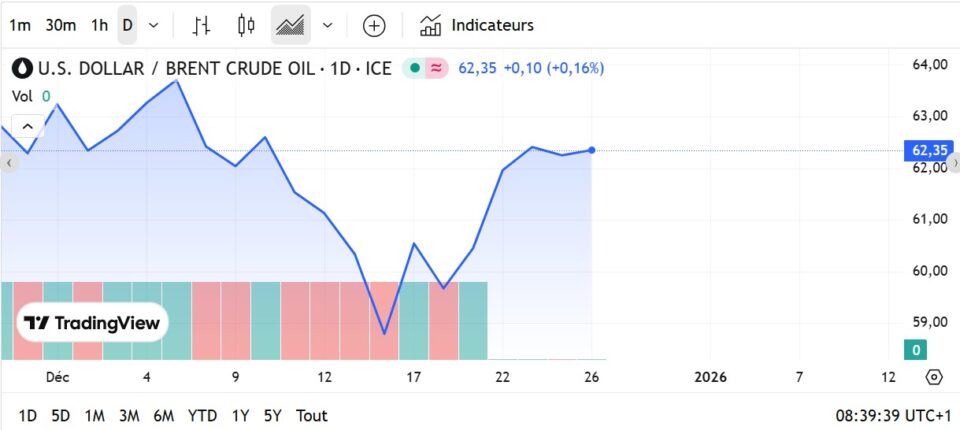Click the TradingView logo

tap(92, 323)
